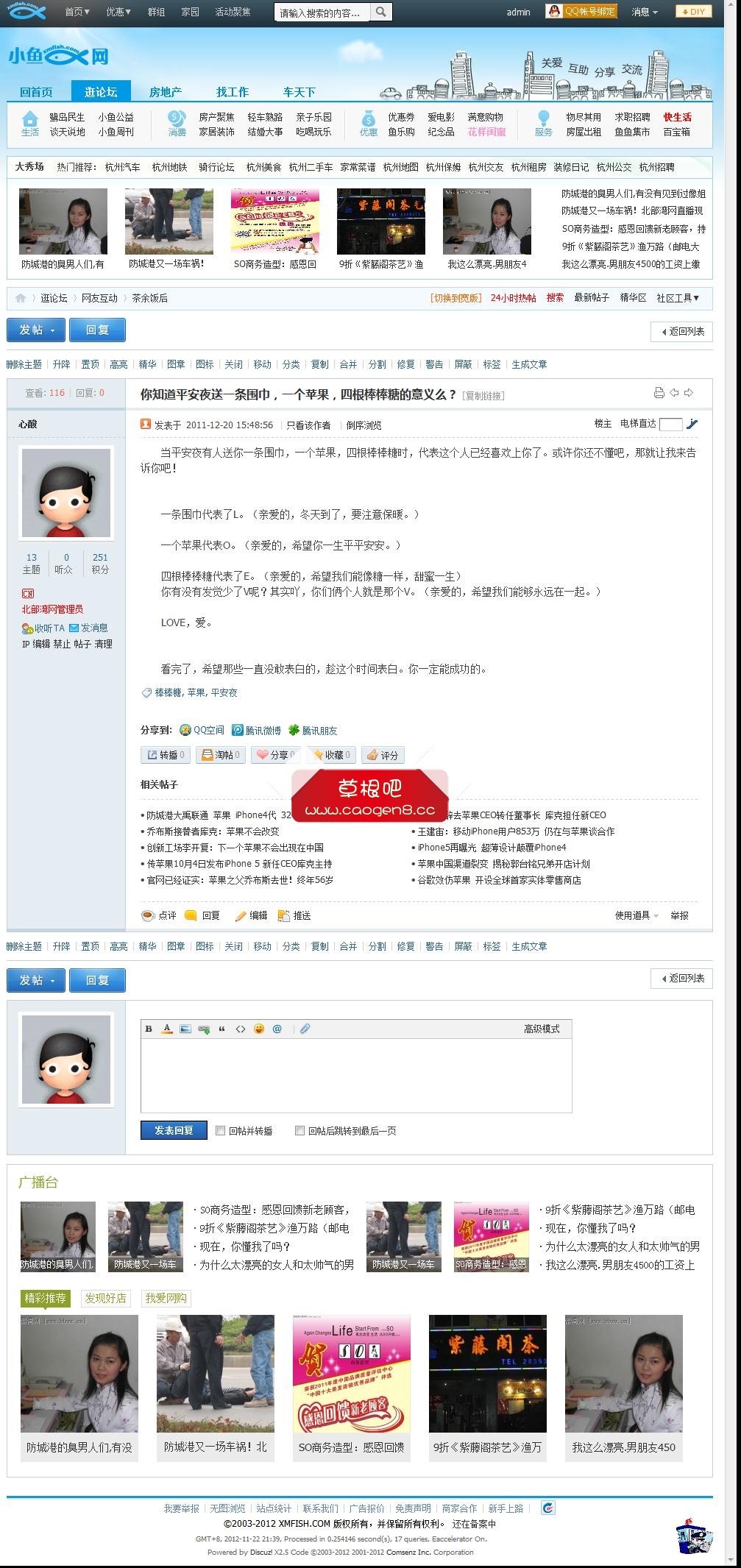Insert an emoticon using the smiley icon

(x=259, y=1029)
